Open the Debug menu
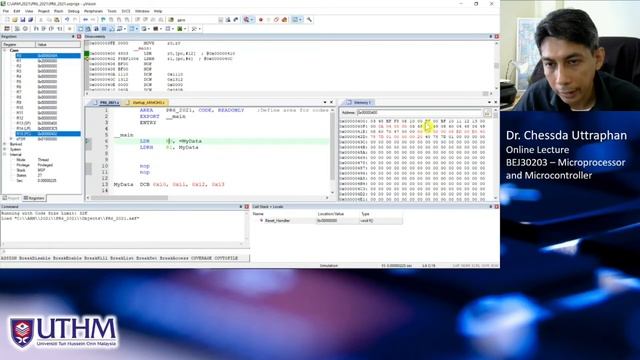Viewport: 640px width, 360px height. click(74, 11)
